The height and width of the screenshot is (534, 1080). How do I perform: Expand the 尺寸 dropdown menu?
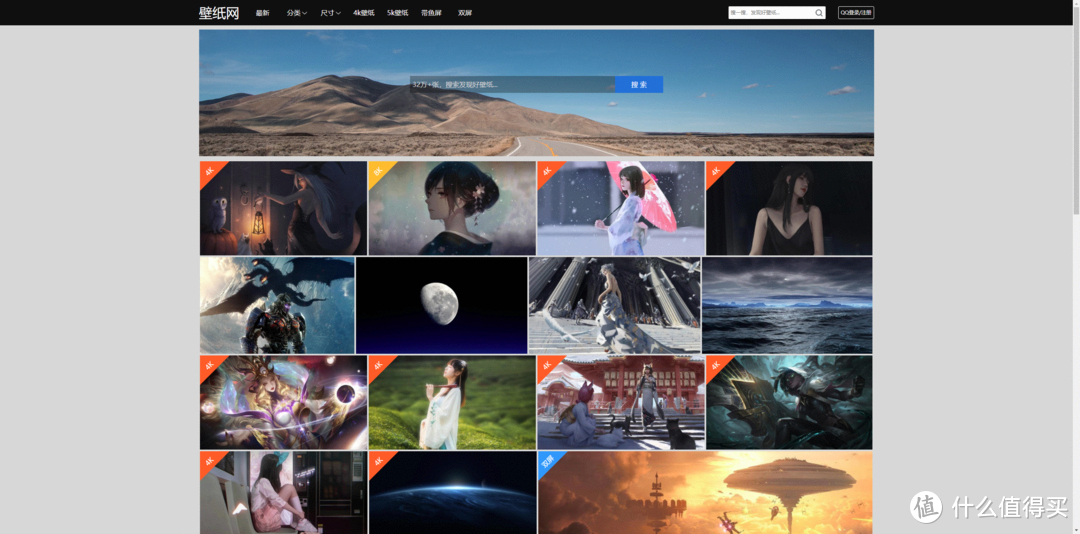[331, 13]
